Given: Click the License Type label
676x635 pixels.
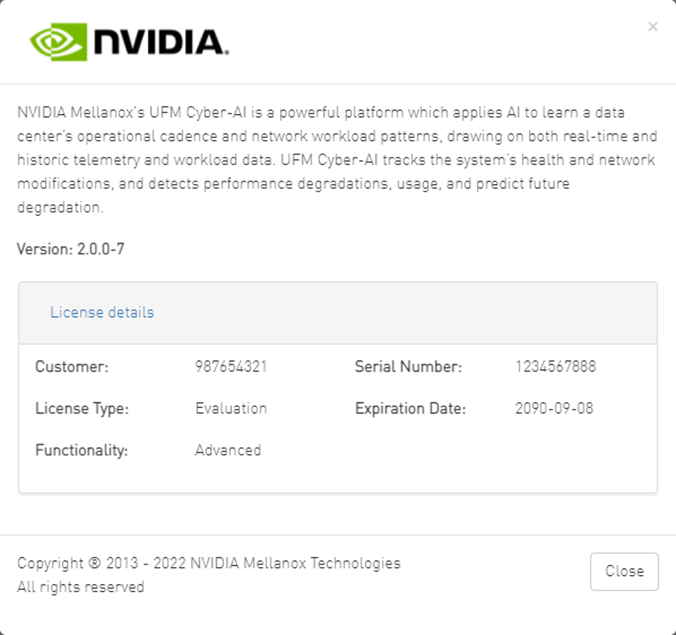Looking at the screenshot, I should click(82, 409).
